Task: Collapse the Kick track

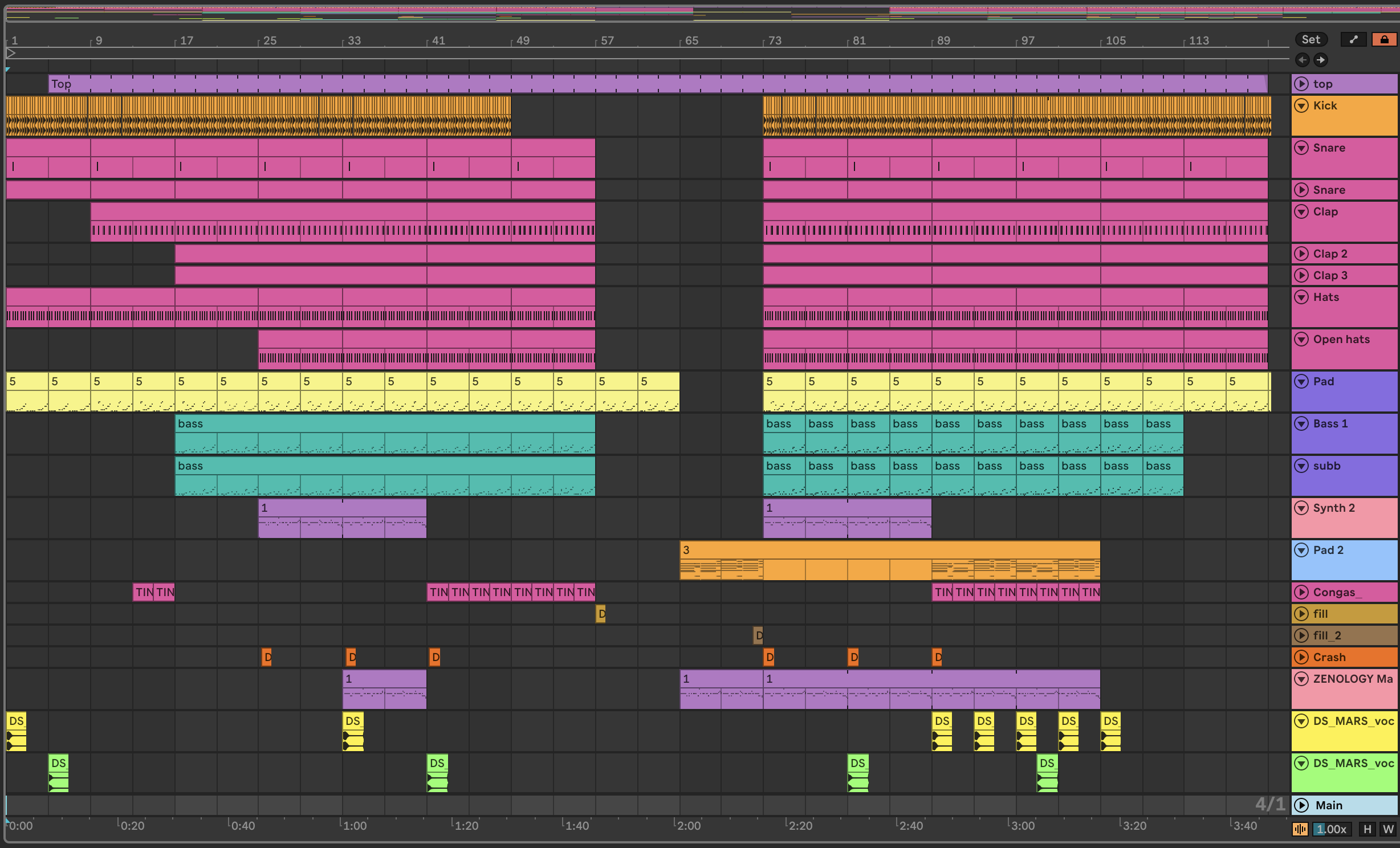Action: coord(1301,105)
